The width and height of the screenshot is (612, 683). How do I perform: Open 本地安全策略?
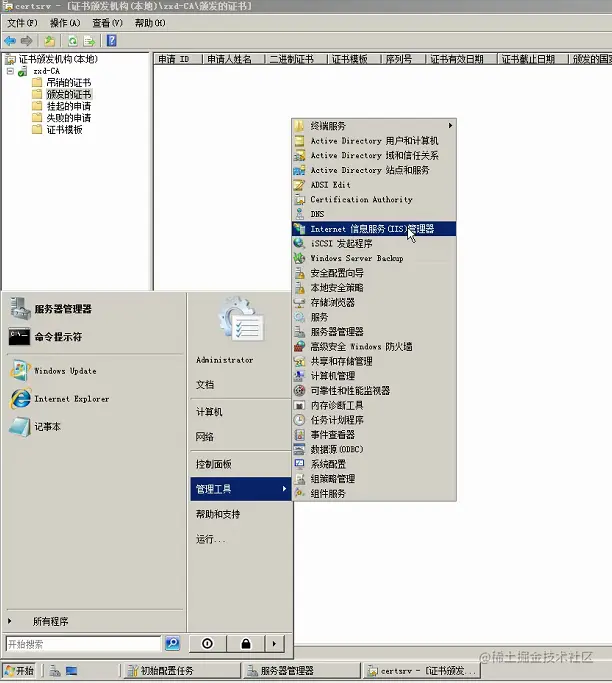coord(374,287)
